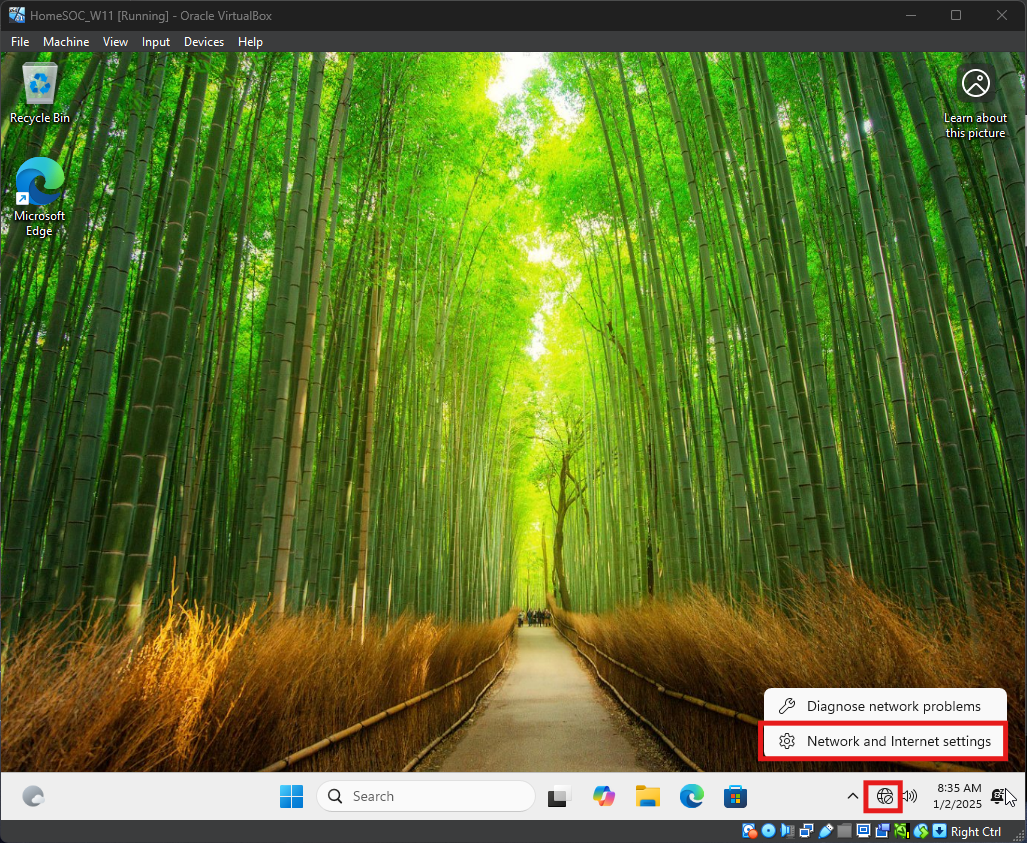Open the VirtualBox Devices menu
This screenshot has height=843, width=1027.
pos(204,42)
